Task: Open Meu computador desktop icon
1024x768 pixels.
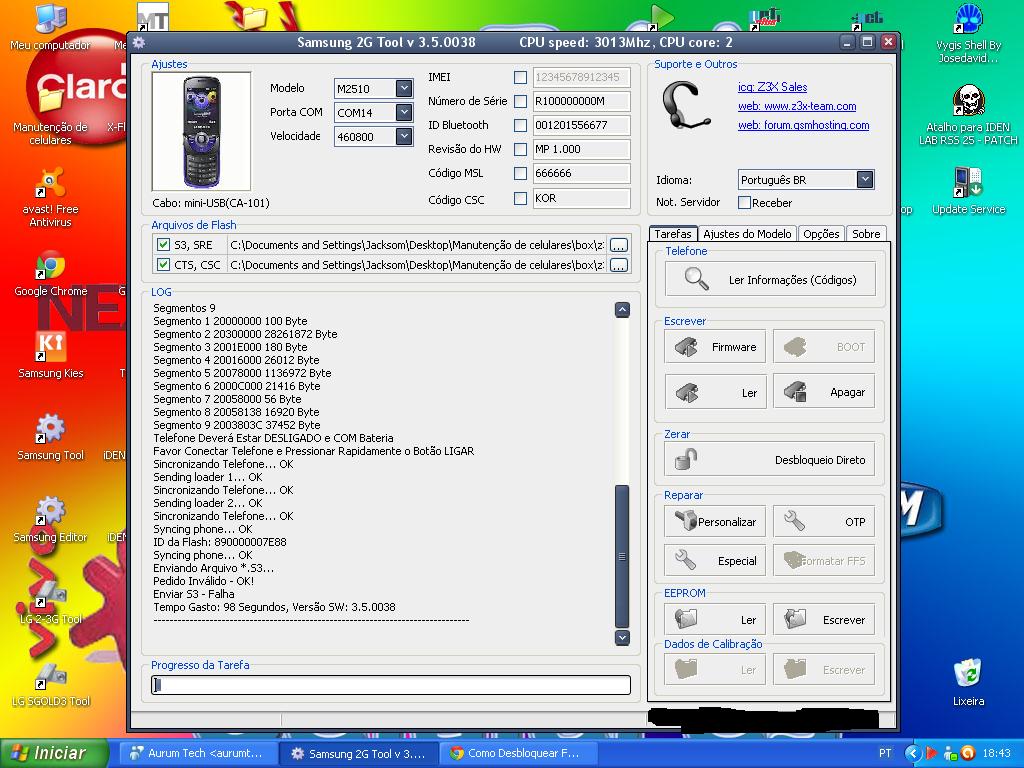Action: [50, 27]
